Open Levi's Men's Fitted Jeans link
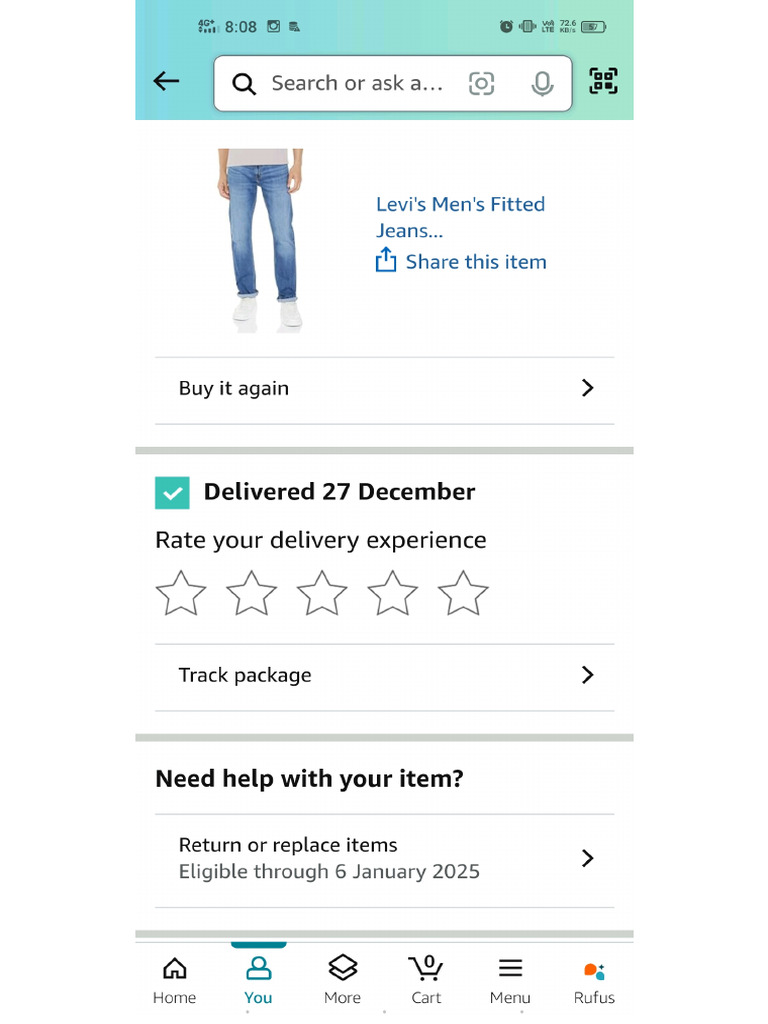Image resolution: width=768 pixels, height=1024 pixels. 460,217
